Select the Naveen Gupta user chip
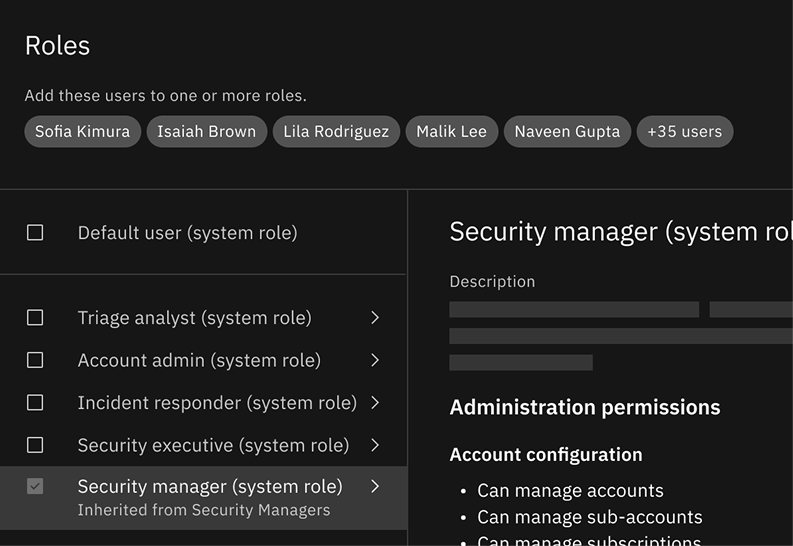The width and height of the screenshot is (793, 546). 567,131
